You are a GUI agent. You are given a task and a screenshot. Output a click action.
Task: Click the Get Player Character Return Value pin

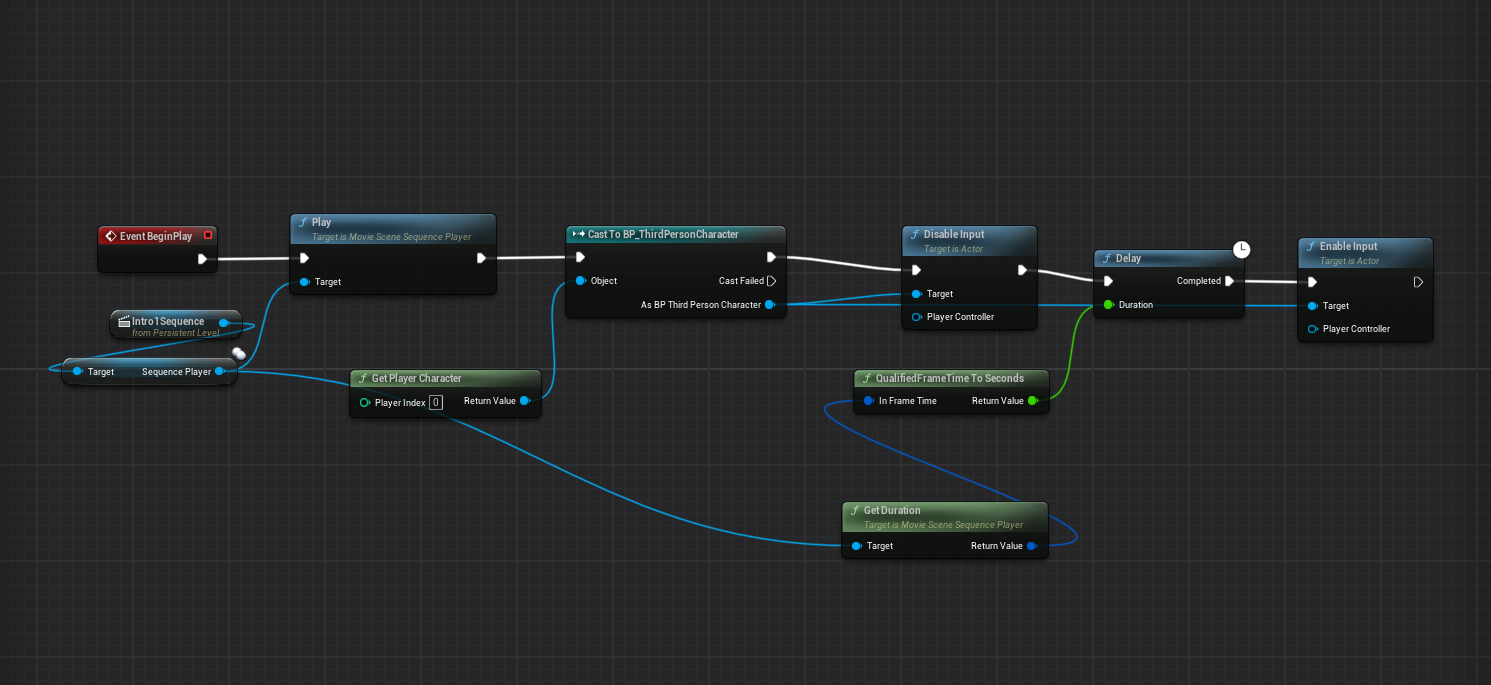[524, 401]
